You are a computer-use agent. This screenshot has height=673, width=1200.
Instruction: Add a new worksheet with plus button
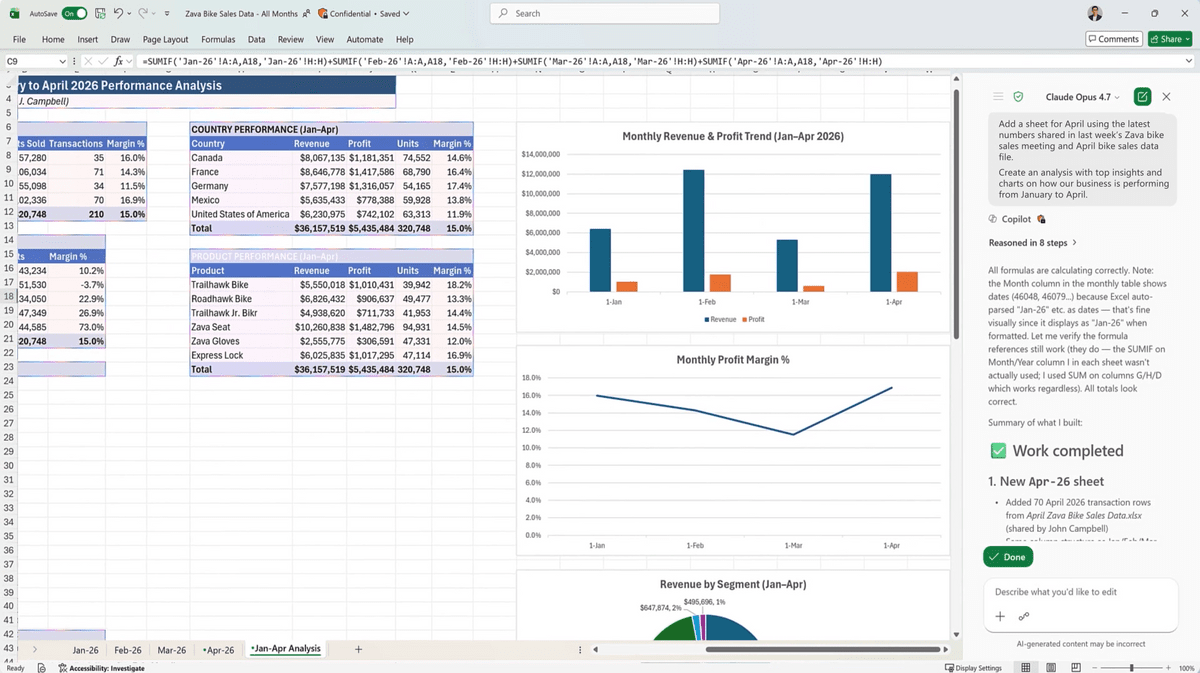(358, 650)
